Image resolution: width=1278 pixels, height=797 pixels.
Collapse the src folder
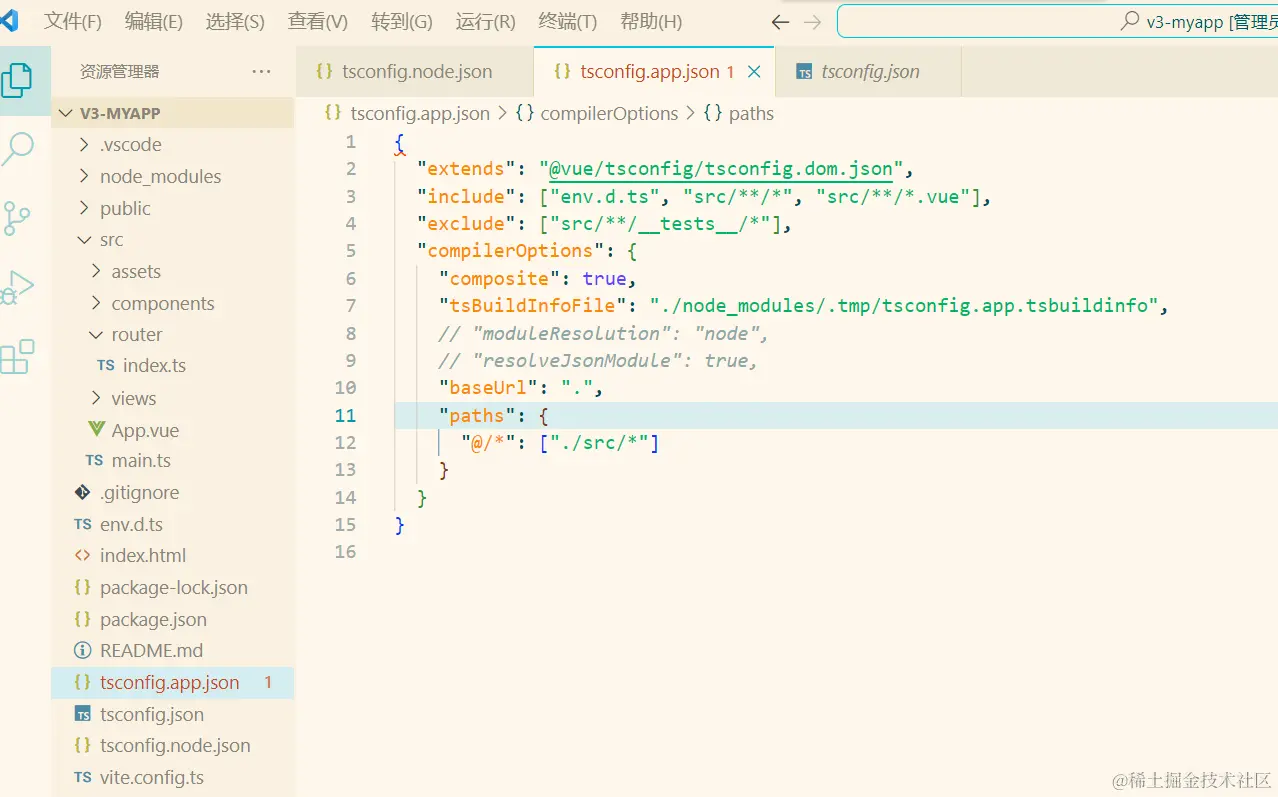click(x=173, y=240)
